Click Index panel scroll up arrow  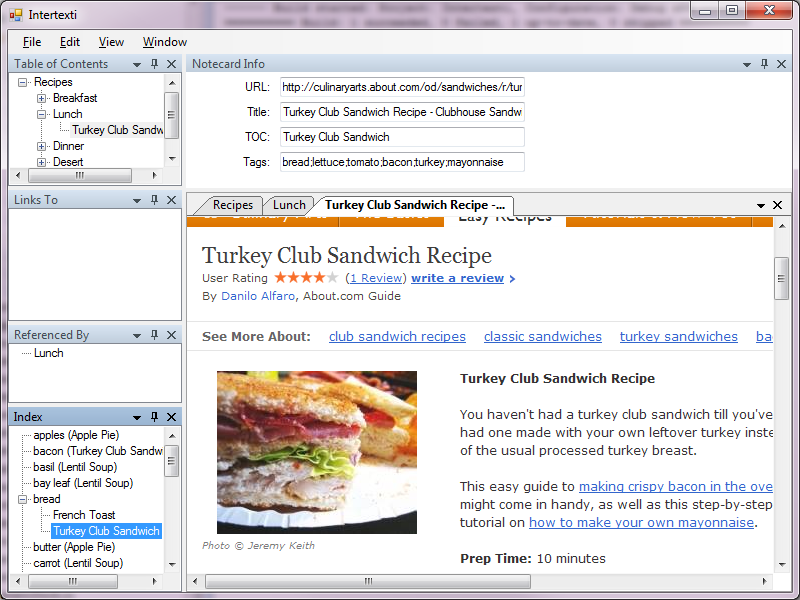coord(172,436)
